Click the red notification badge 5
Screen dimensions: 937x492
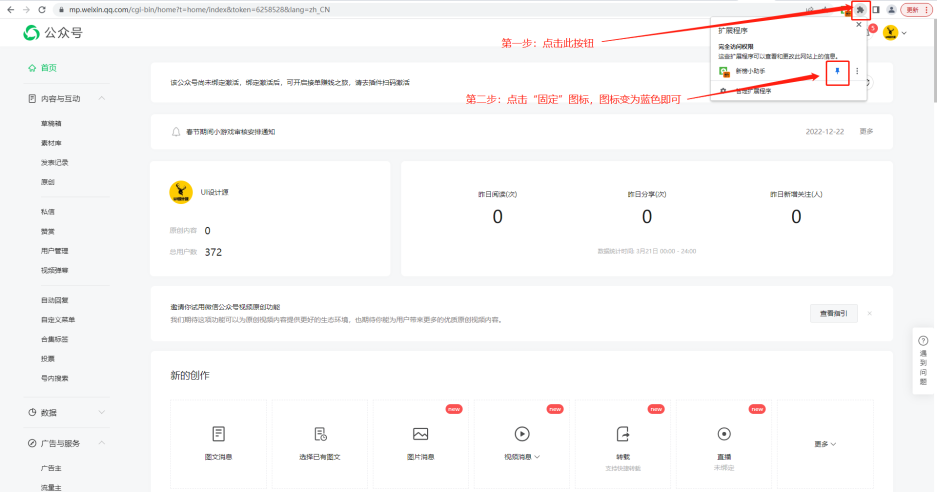pos(873,28)
